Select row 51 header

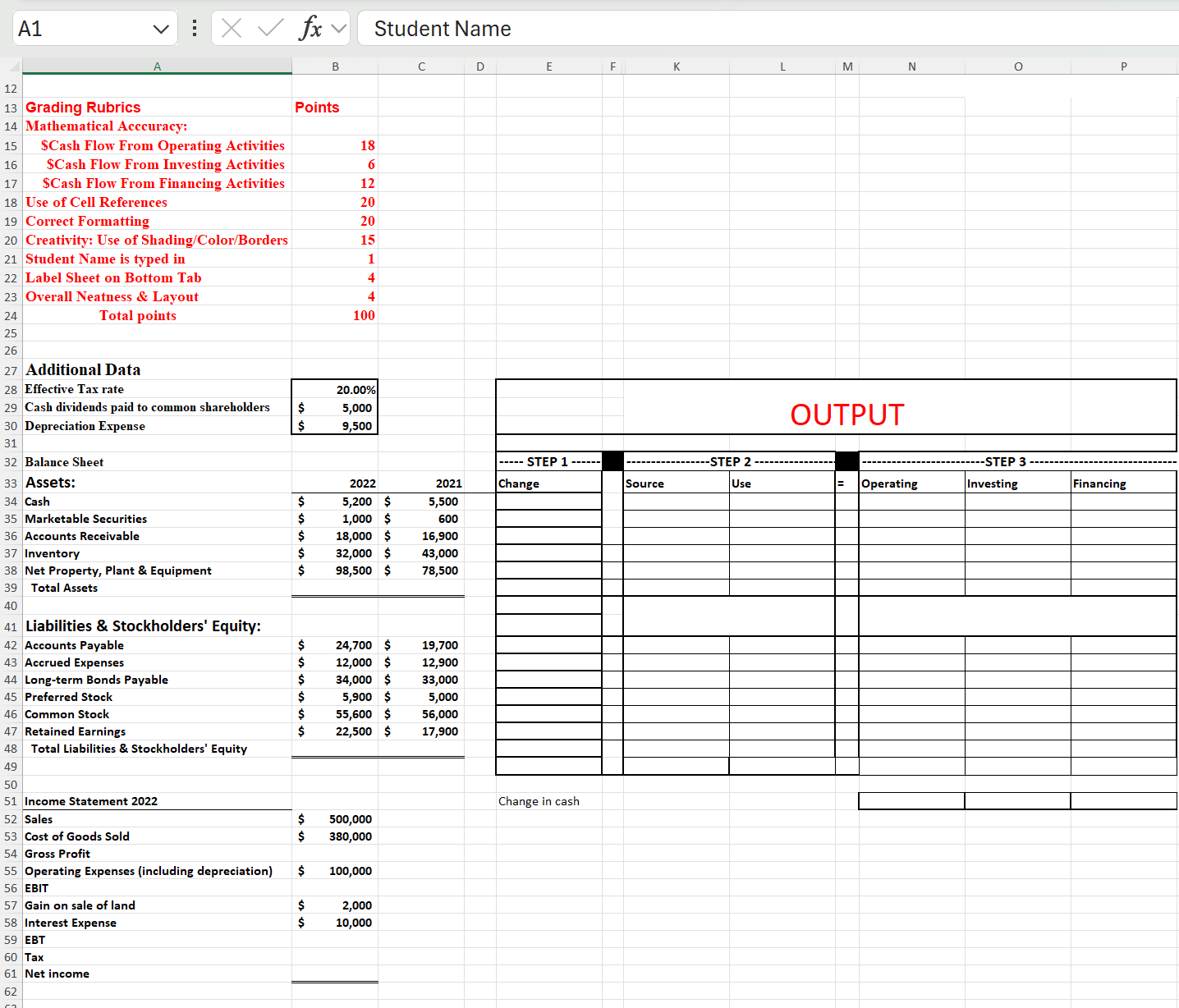(x=11, y=801)
